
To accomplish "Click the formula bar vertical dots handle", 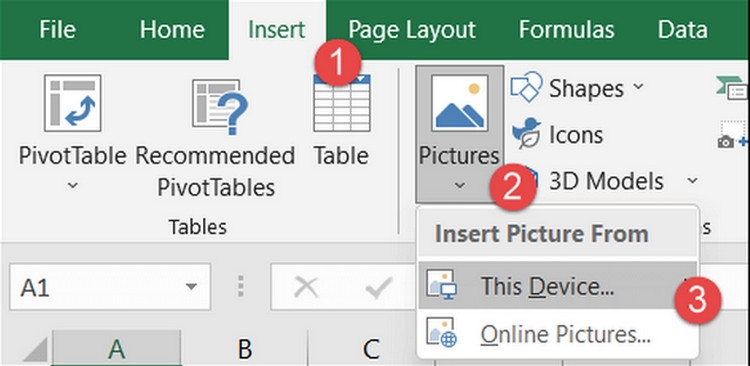I will 241,287.
